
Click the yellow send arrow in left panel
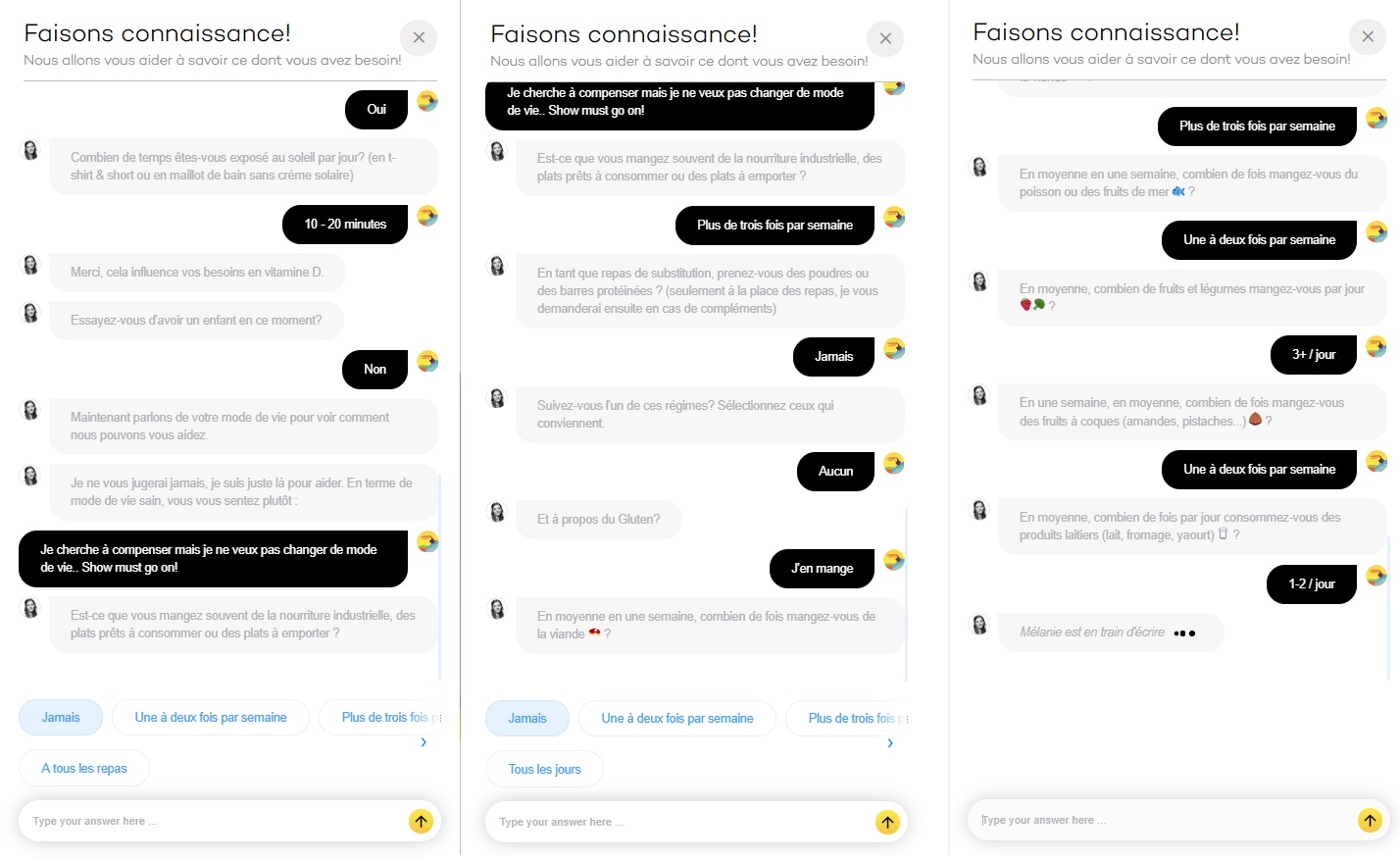point(422,822)
